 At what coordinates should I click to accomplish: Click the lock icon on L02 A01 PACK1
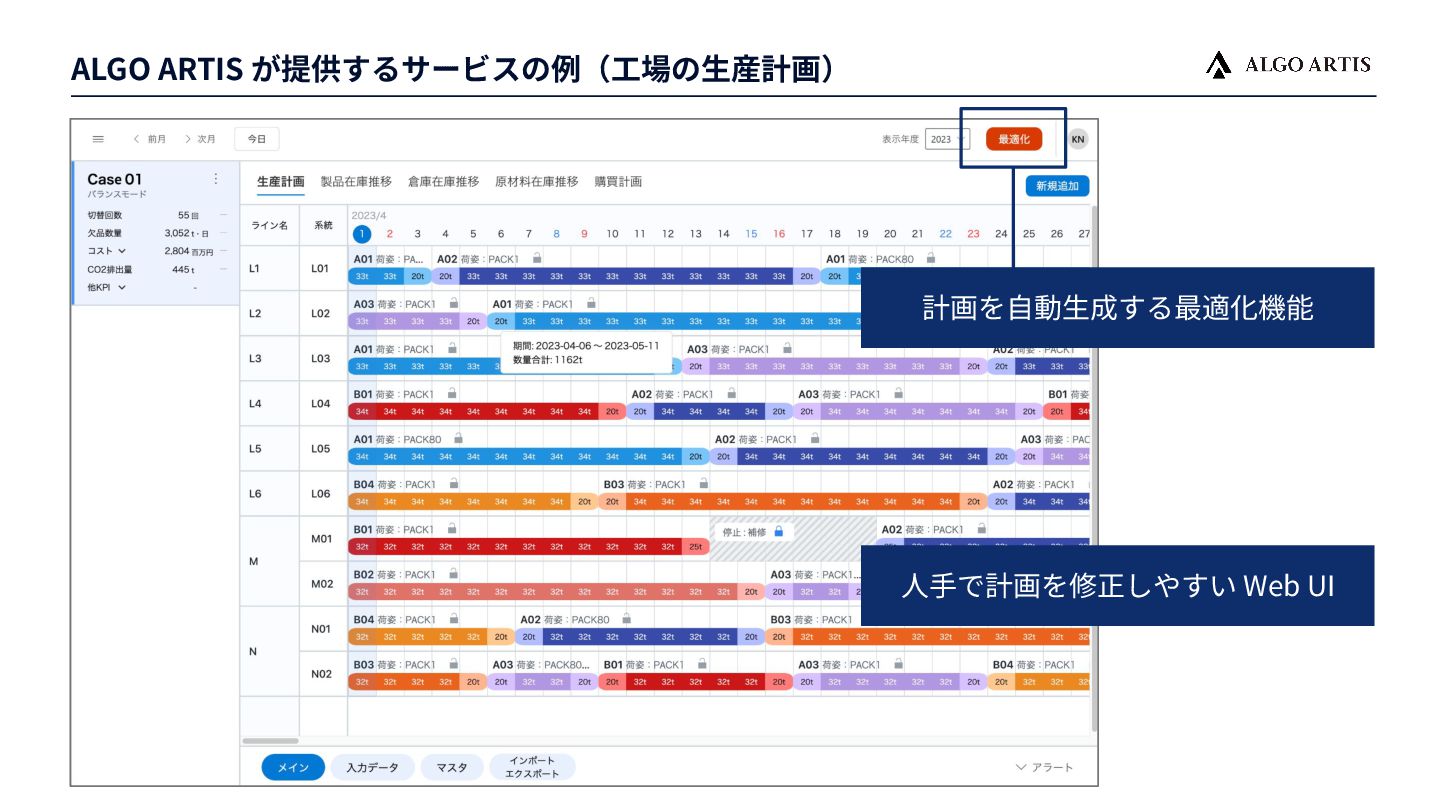[x=591, y=303]
